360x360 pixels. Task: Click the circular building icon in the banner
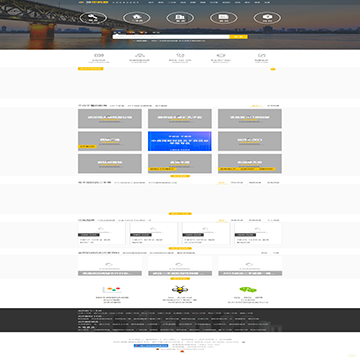(x=180, y=18)
